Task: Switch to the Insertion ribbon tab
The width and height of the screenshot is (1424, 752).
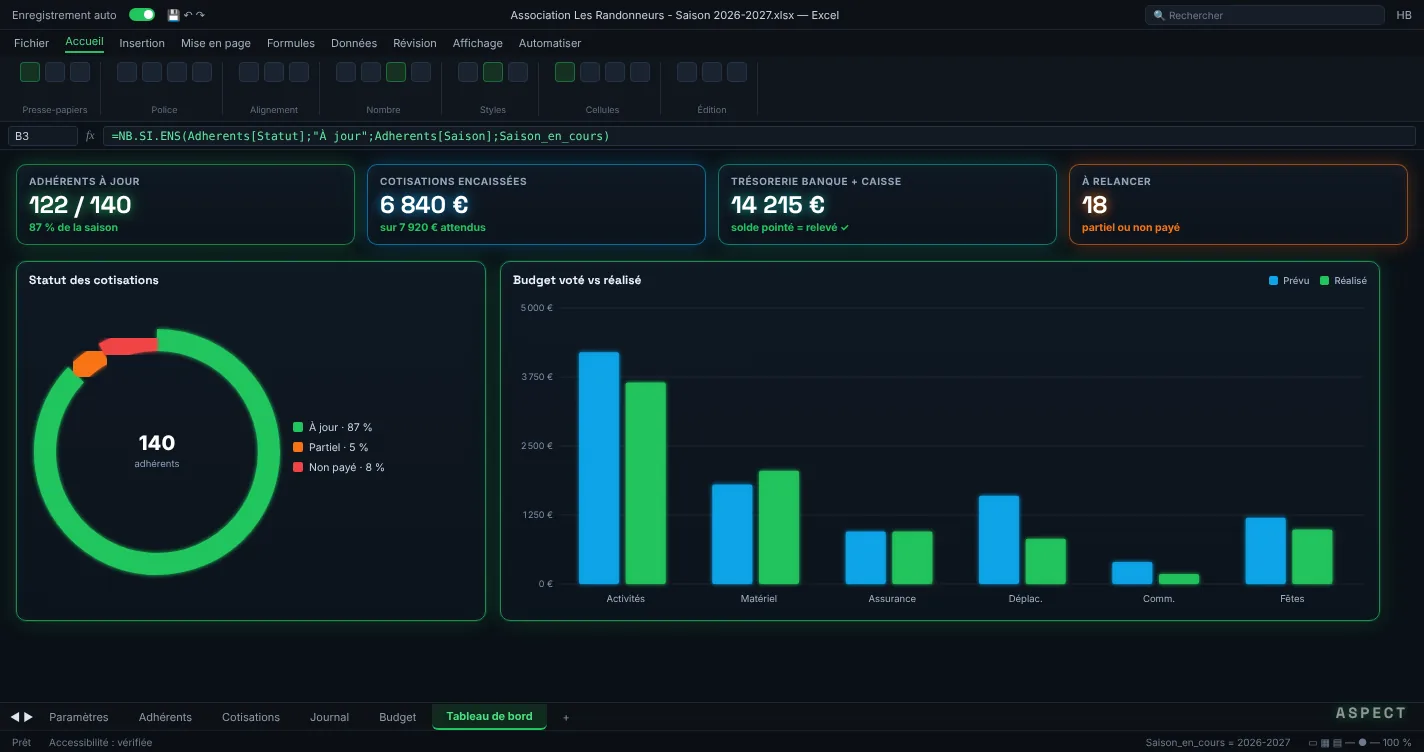Action: (142, 43)
